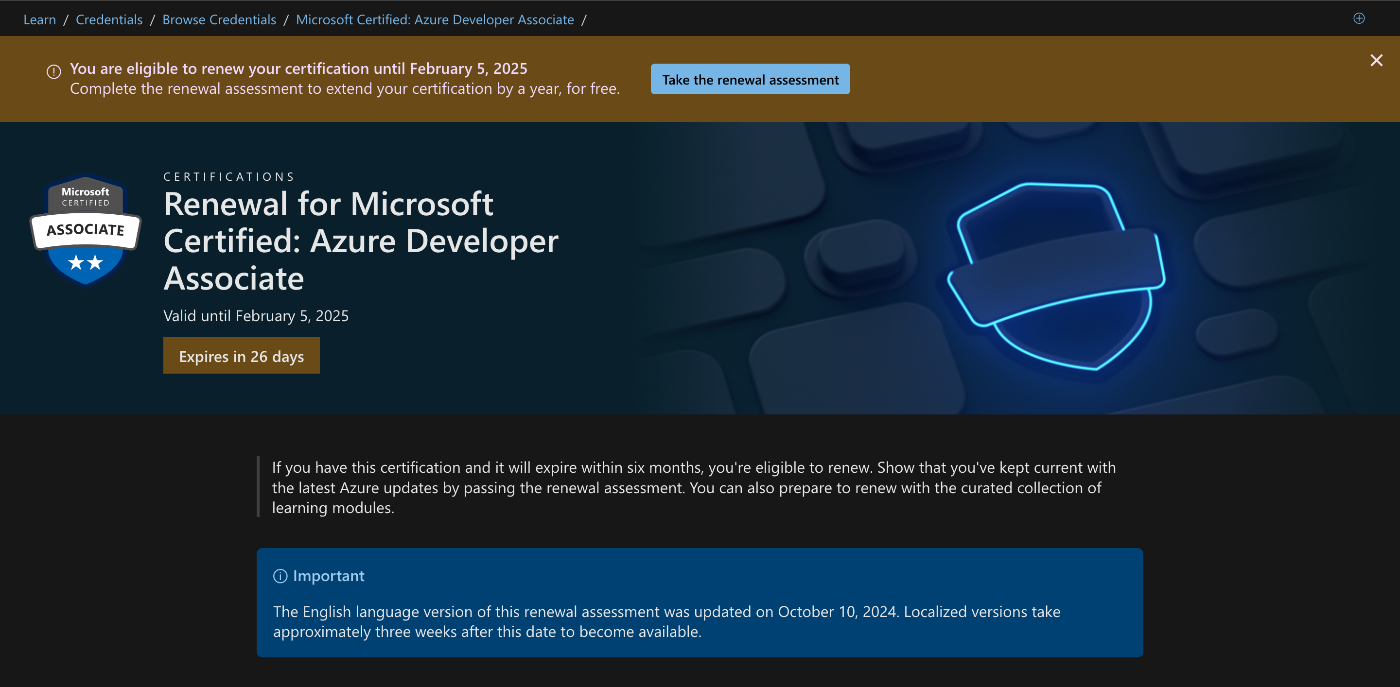Open the Learn breadcrumb link
The height and width of the screenshot is (687, 1400).
40,19
